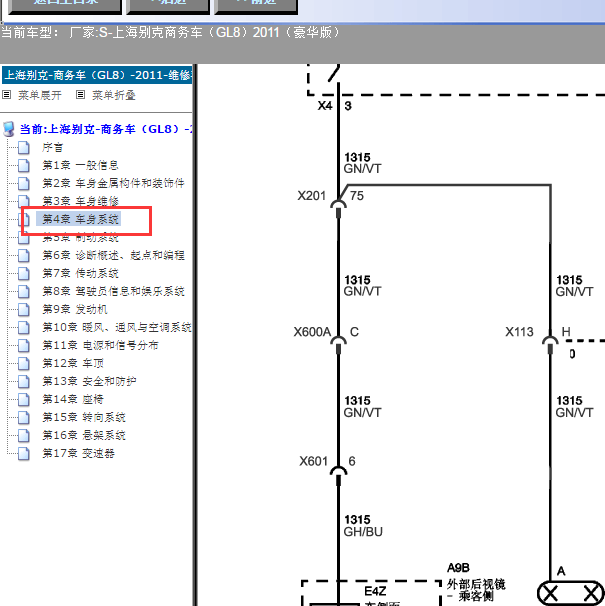Viewport: 605px width, 606px height.
Task: Click the X201 connector label in diagram
Action: [312, 196]
